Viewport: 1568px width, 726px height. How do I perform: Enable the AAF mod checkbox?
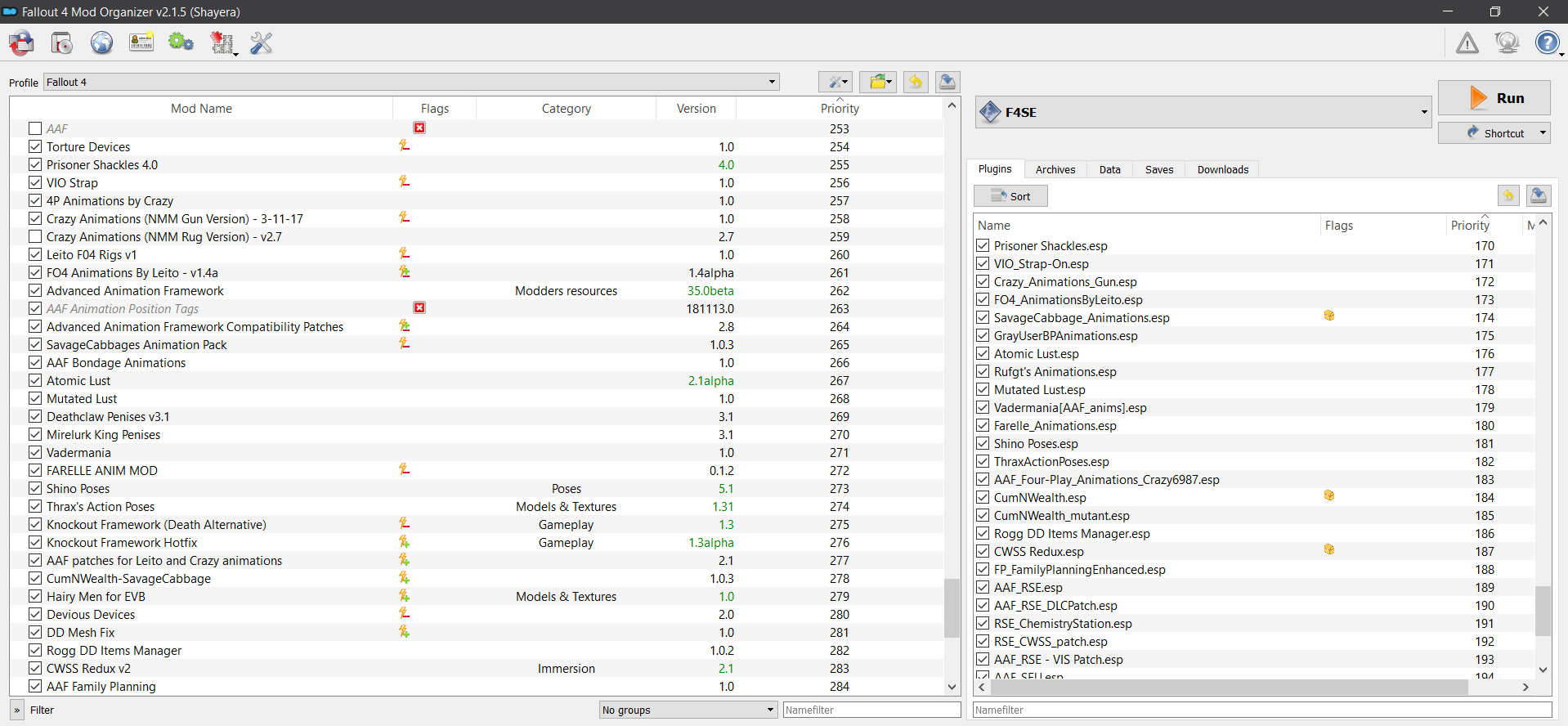[x=35, y=128]
